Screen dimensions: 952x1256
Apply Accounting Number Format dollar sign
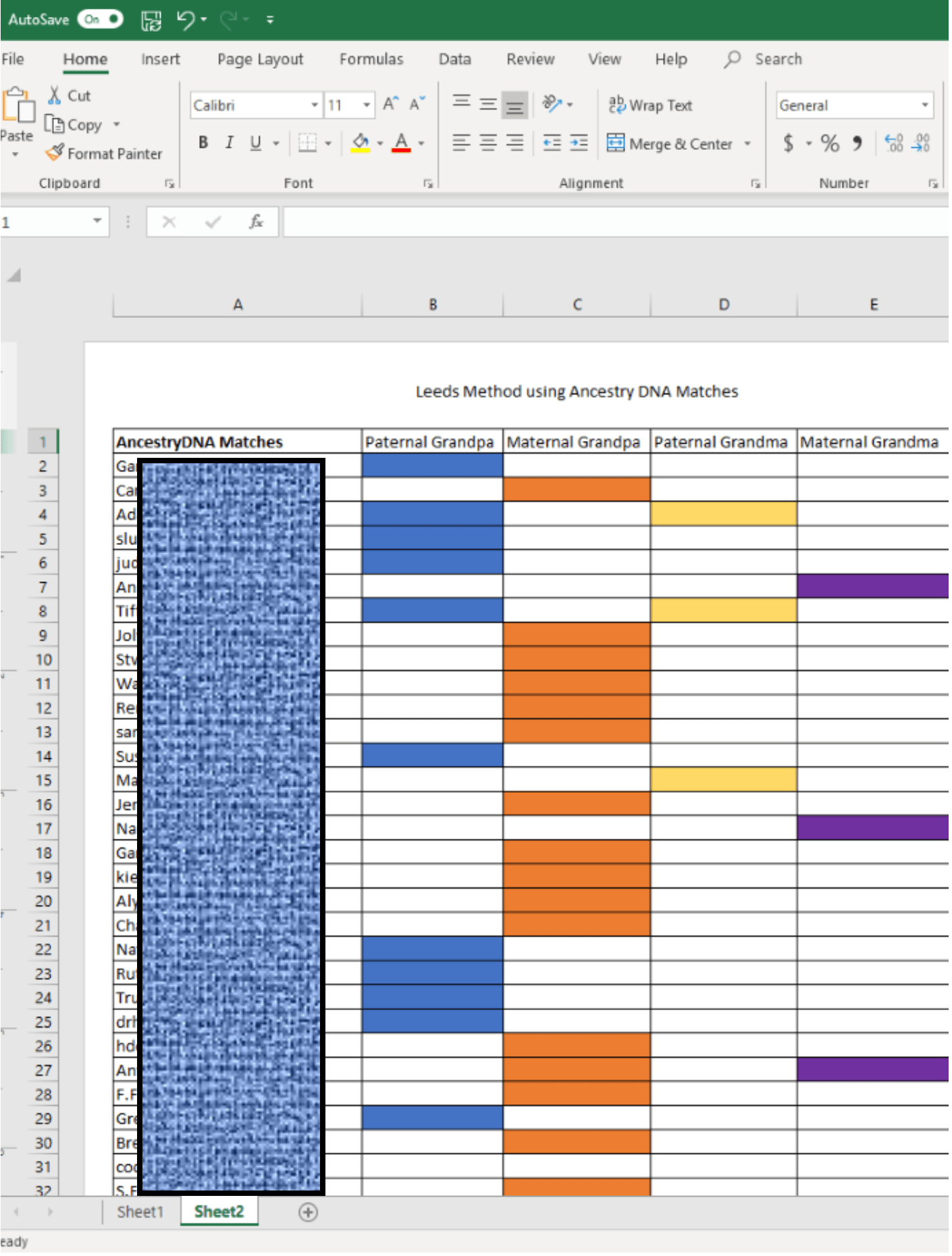(788, 143)
